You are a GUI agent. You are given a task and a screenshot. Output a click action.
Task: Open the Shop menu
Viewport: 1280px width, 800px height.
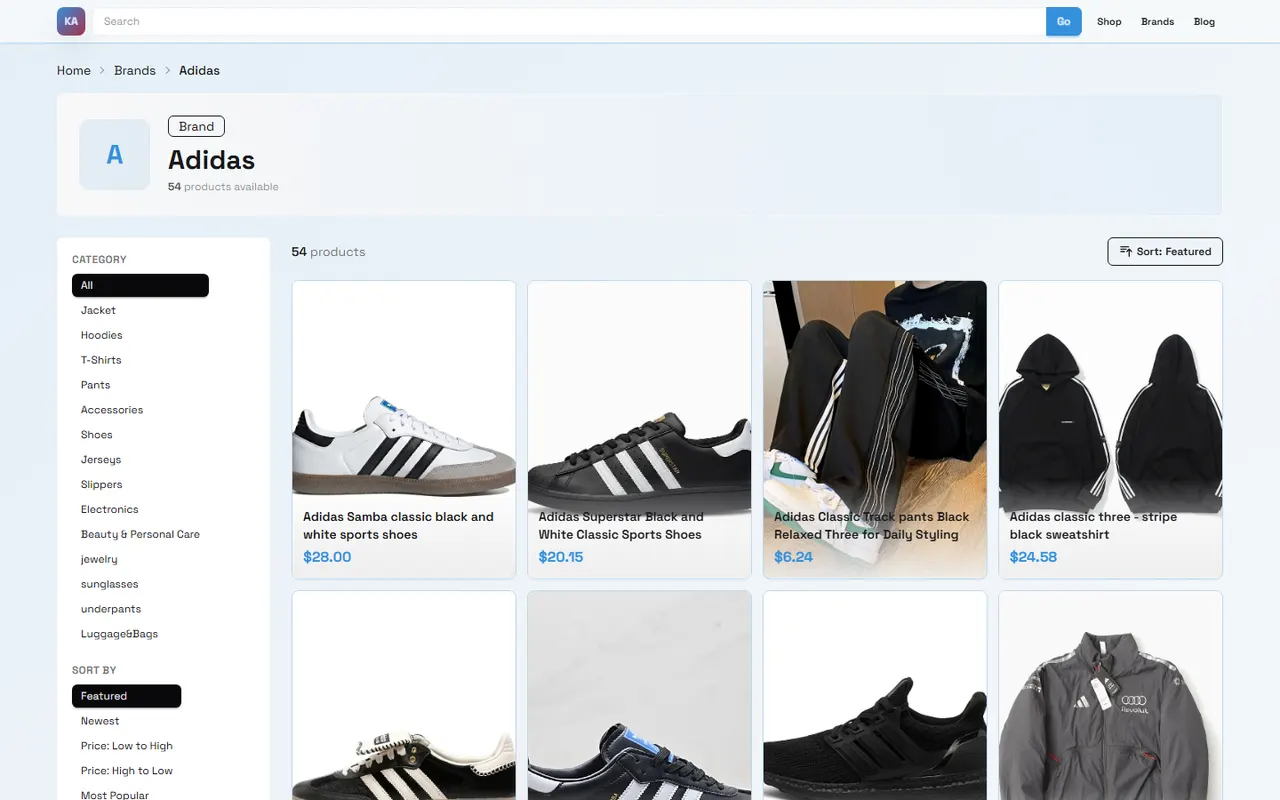coord(1109,21)
